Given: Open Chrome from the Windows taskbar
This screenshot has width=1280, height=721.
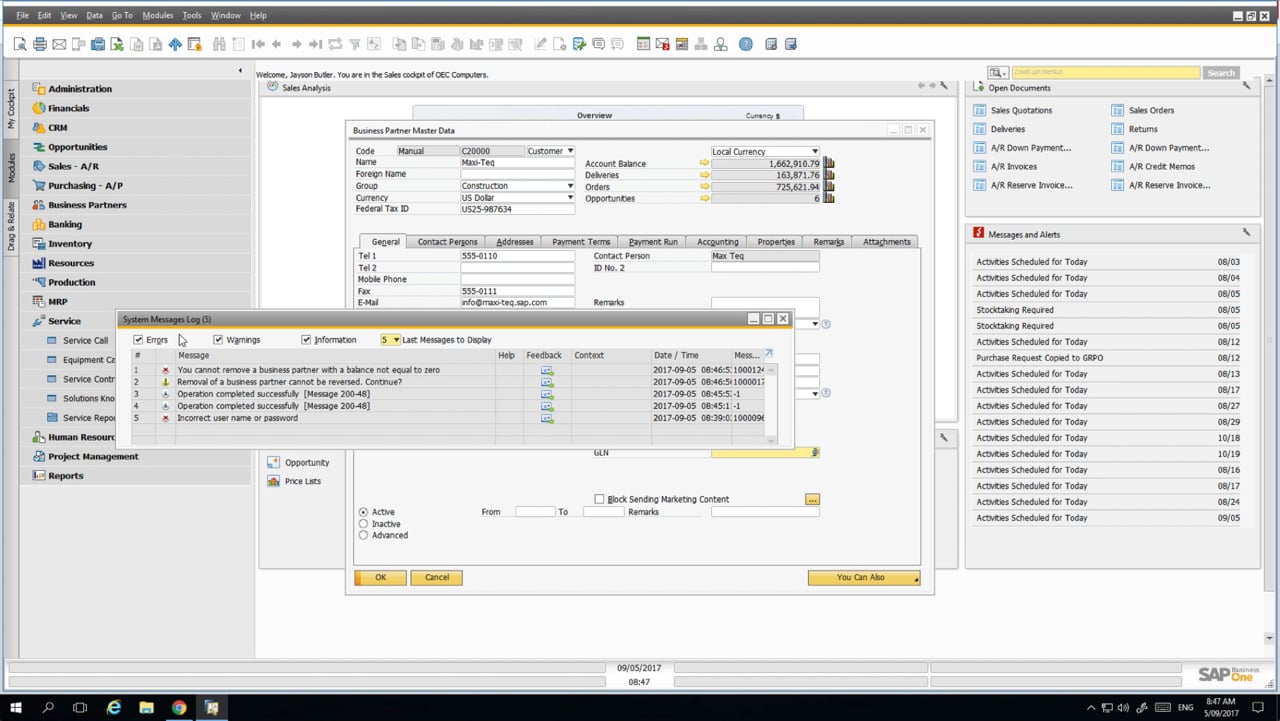Looking at the screenshot, I should [x=179, y=707].
